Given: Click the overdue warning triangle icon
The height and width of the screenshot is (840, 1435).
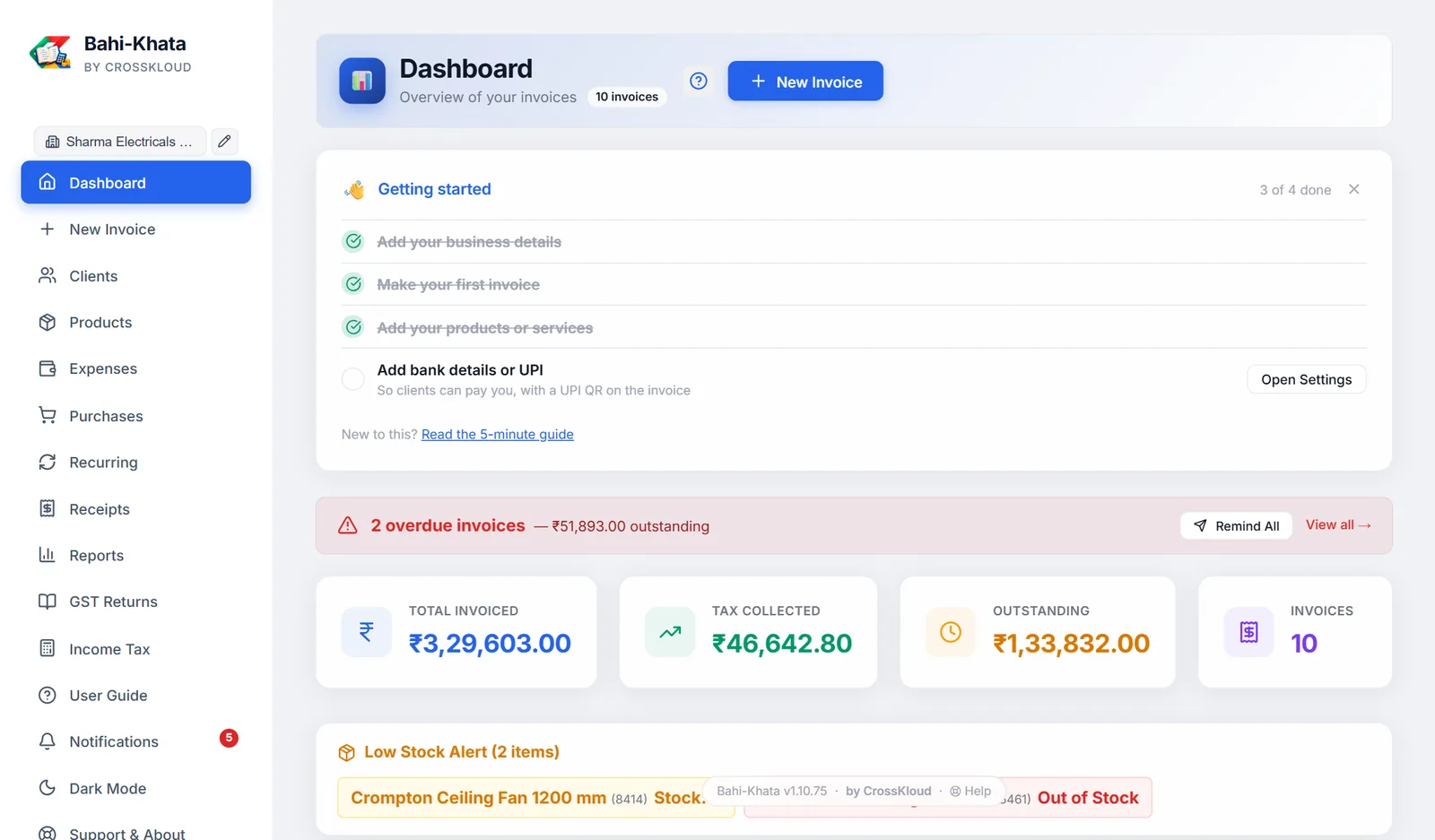Looking at the screenshot, I should 348,525.
